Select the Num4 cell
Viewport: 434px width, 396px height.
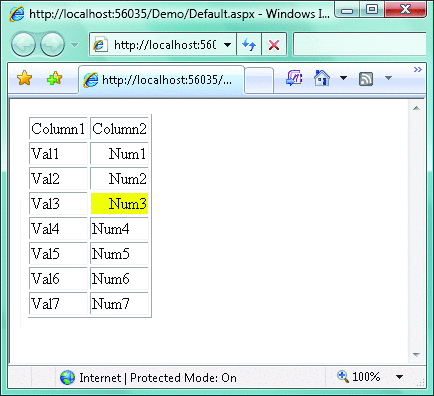[x=119, y=228]
